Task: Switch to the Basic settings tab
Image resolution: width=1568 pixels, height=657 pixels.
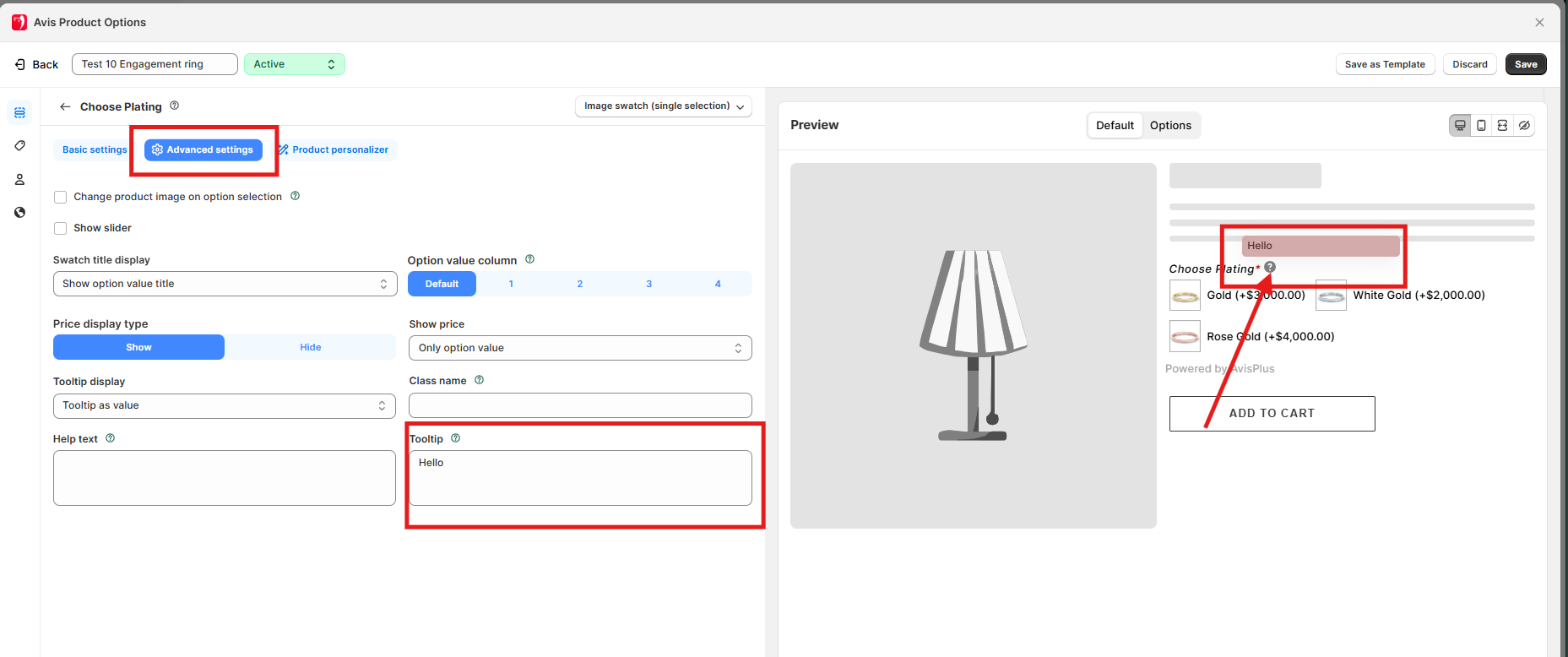Action: pyautogui.click(x=94, y=149)
